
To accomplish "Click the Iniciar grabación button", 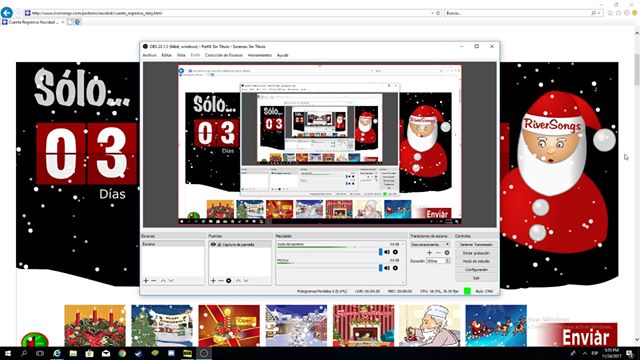I will [x=476, y=253].
